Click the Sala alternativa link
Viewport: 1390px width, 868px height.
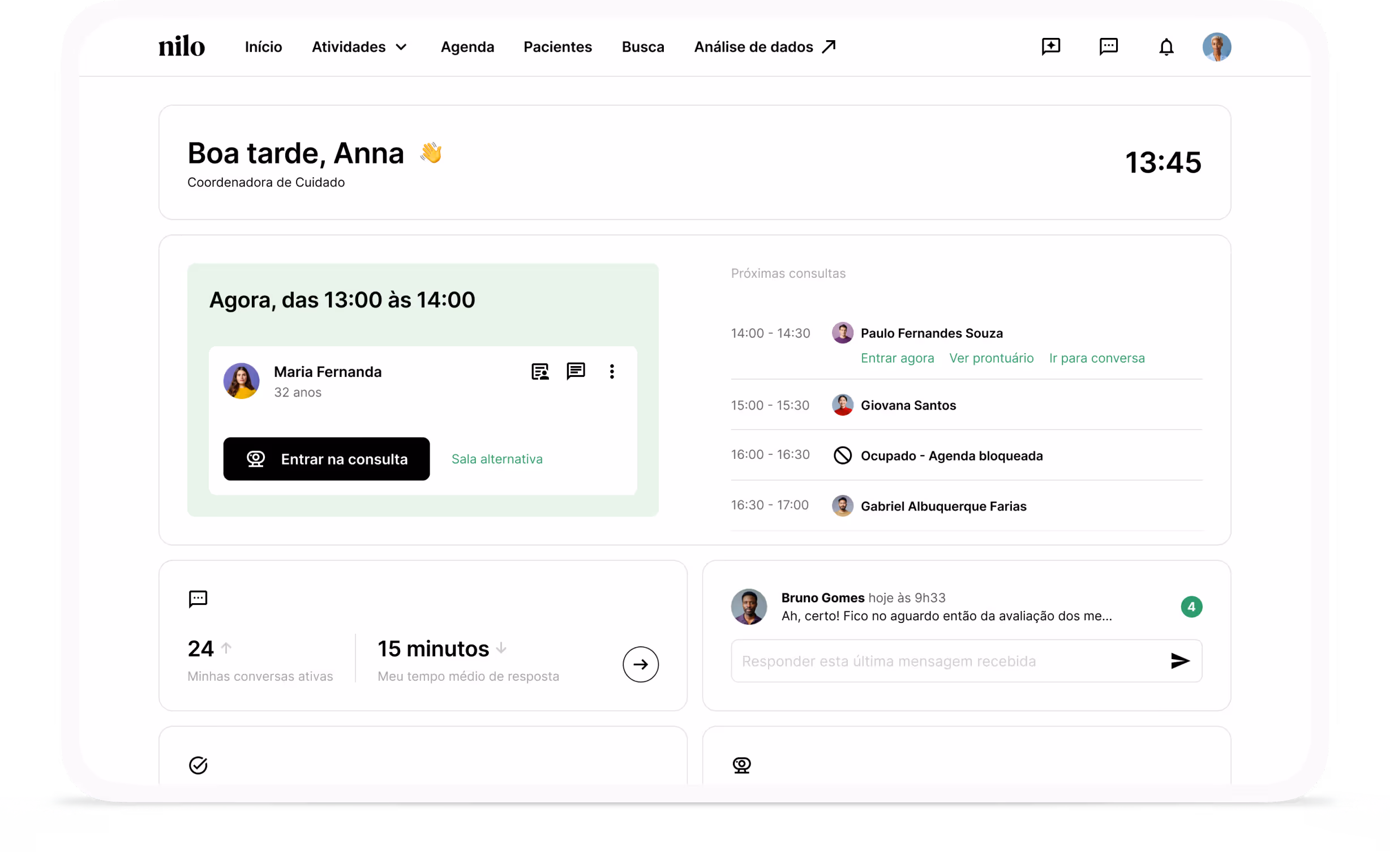coord(497,459)
